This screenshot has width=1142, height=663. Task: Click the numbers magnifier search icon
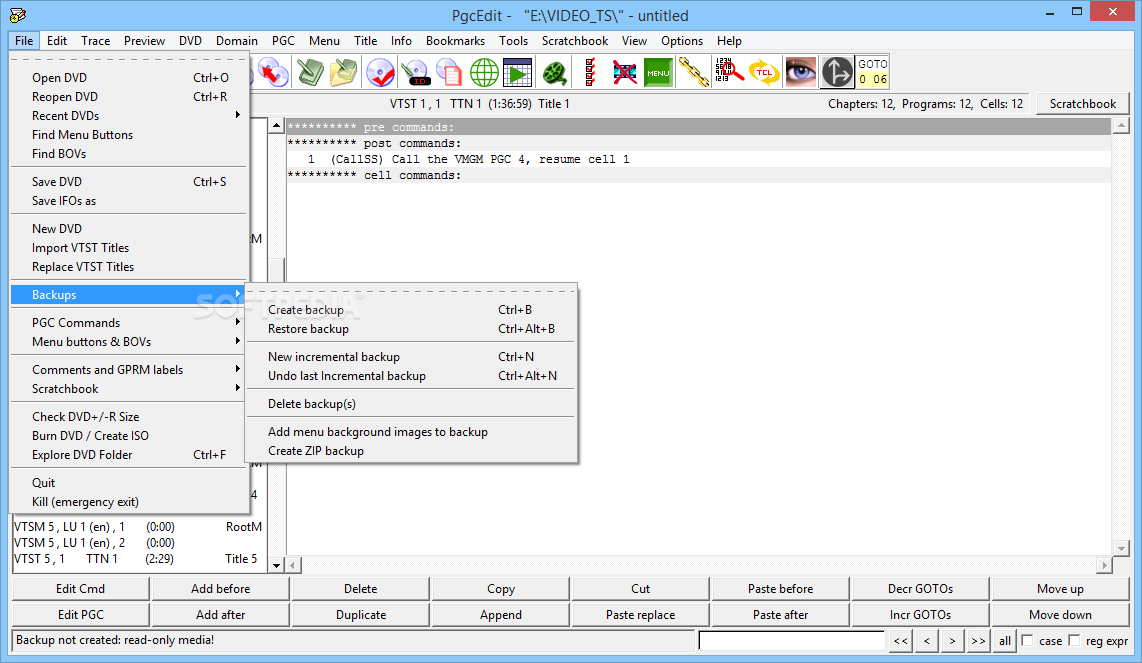[x=728, y=72]
